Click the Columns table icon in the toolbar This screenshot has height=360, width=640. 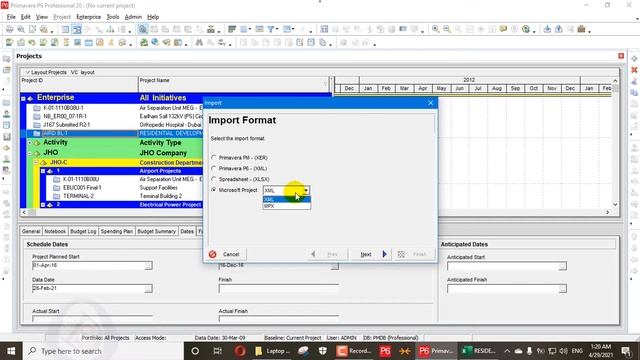[243, 29]
